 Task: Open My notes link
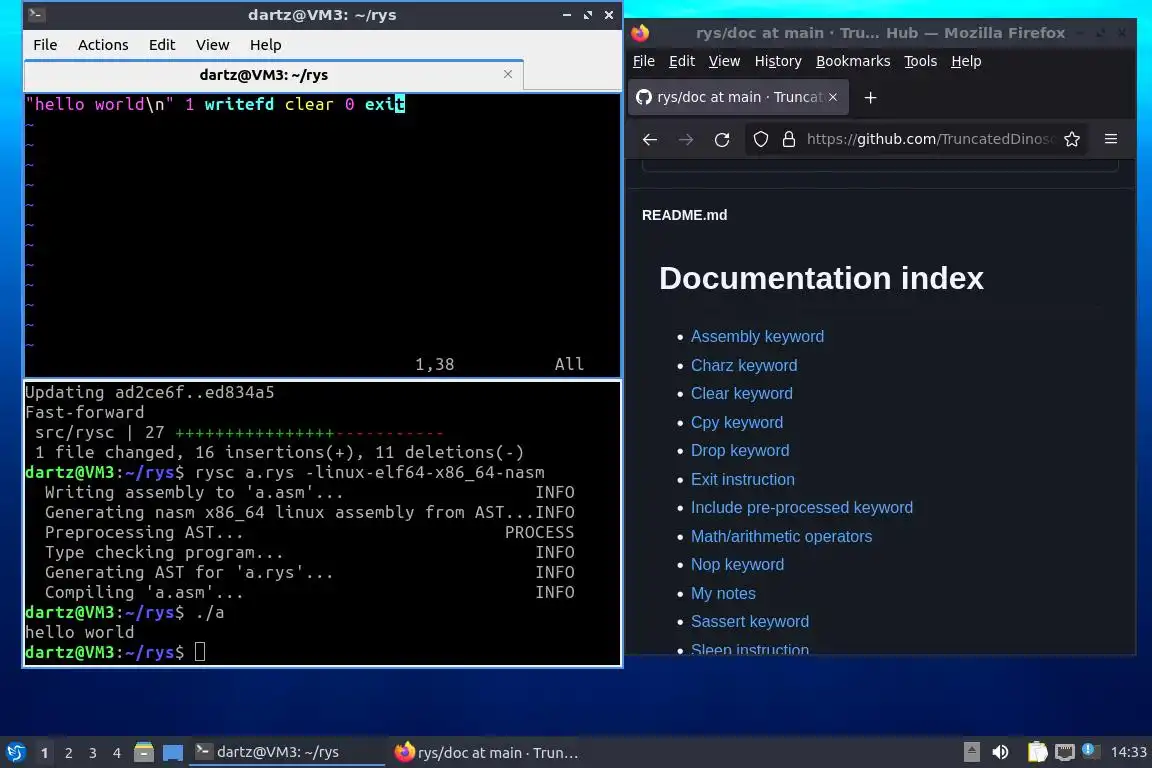(723, 593)
